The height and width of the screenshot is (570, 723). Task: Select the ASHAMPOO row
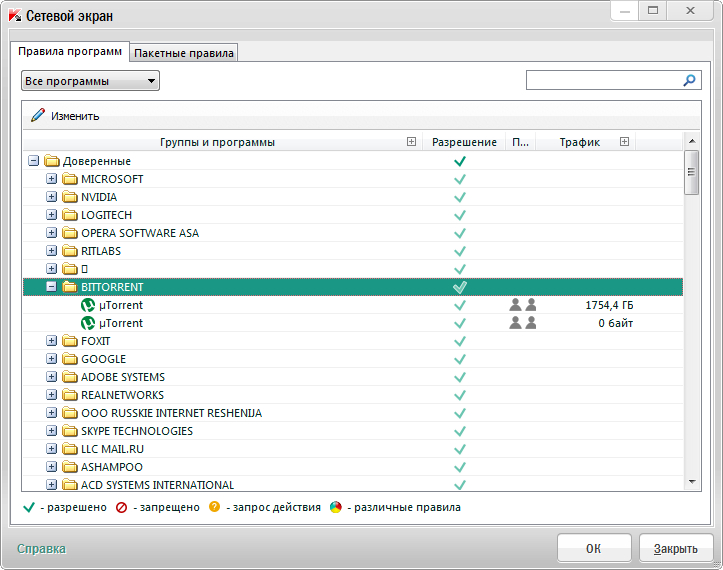[353, 467]
